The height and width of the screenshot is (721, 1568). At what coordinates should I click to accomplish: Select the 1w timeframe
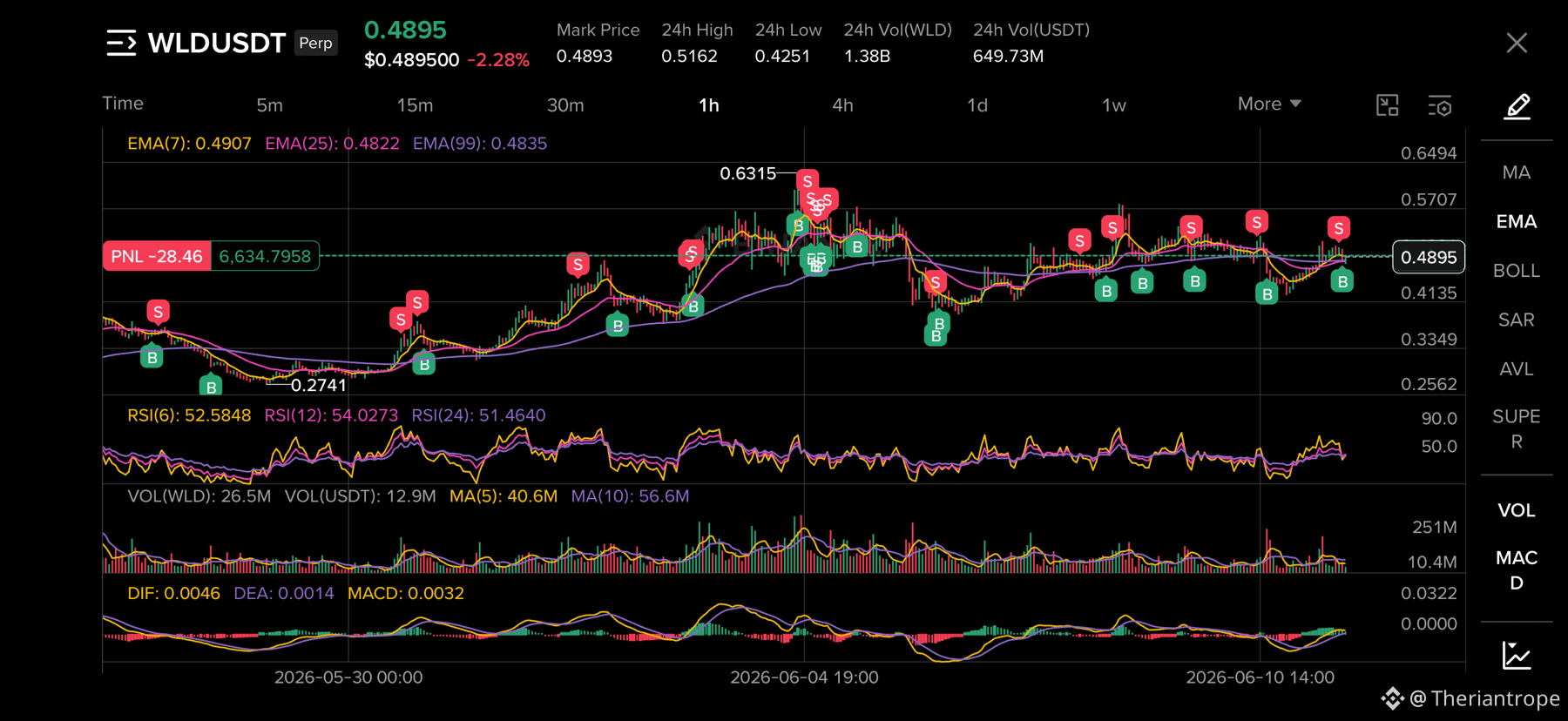pos(1114,105)
